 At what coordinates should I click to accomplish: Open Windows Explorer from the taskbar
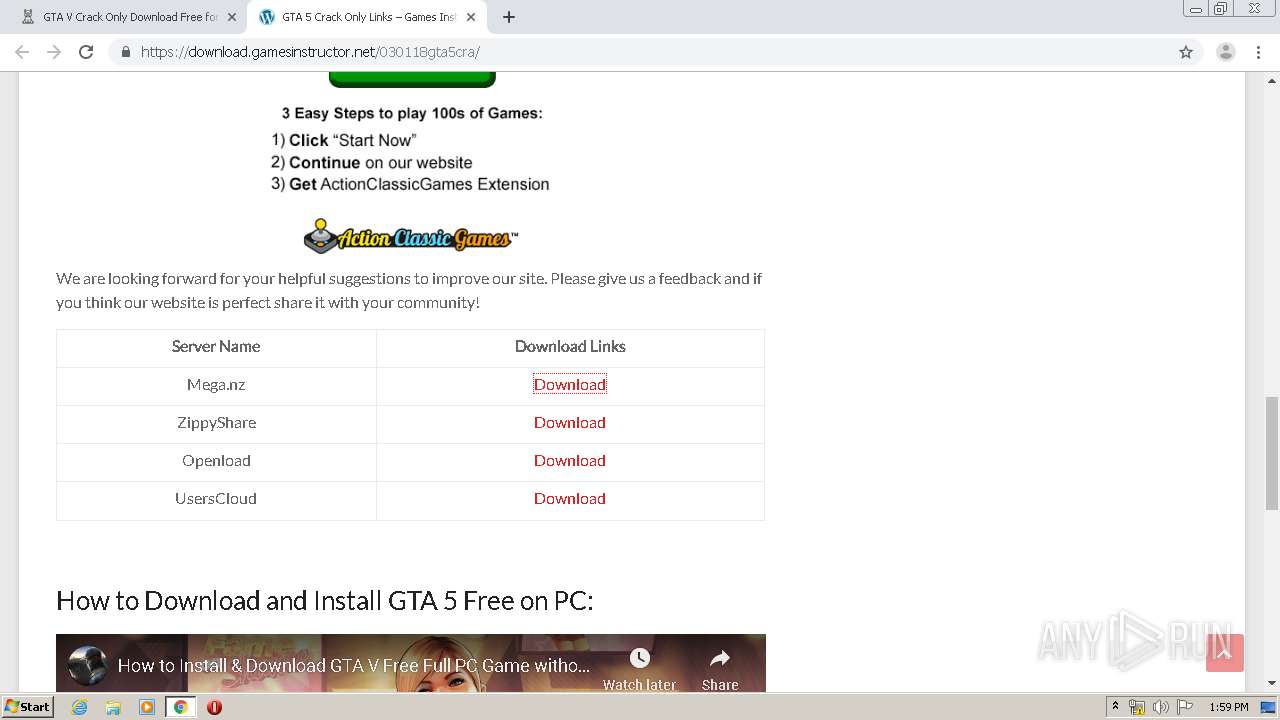(x=113, y=707)
